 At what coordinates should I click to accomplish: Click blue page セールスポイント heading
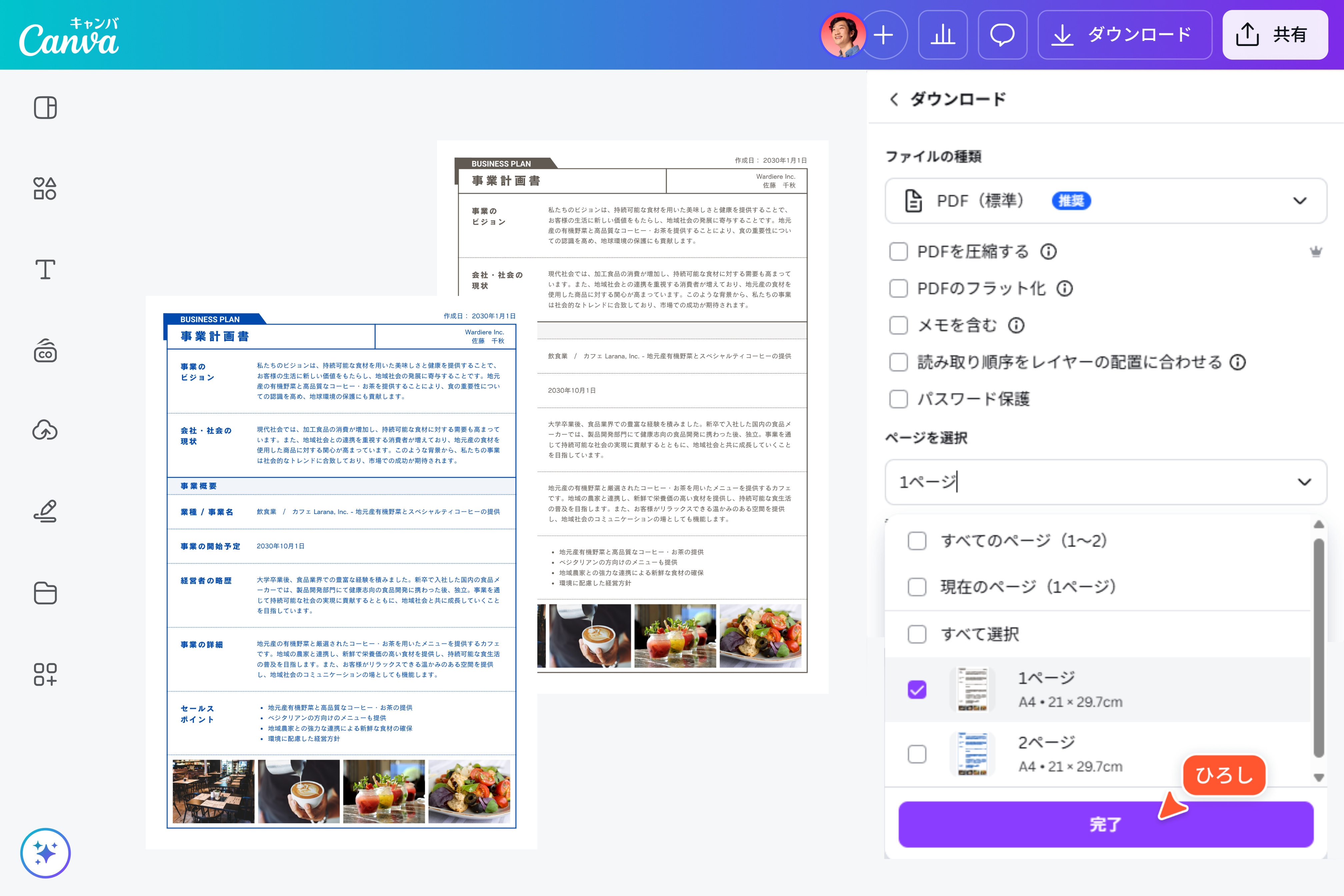(197, 714)
